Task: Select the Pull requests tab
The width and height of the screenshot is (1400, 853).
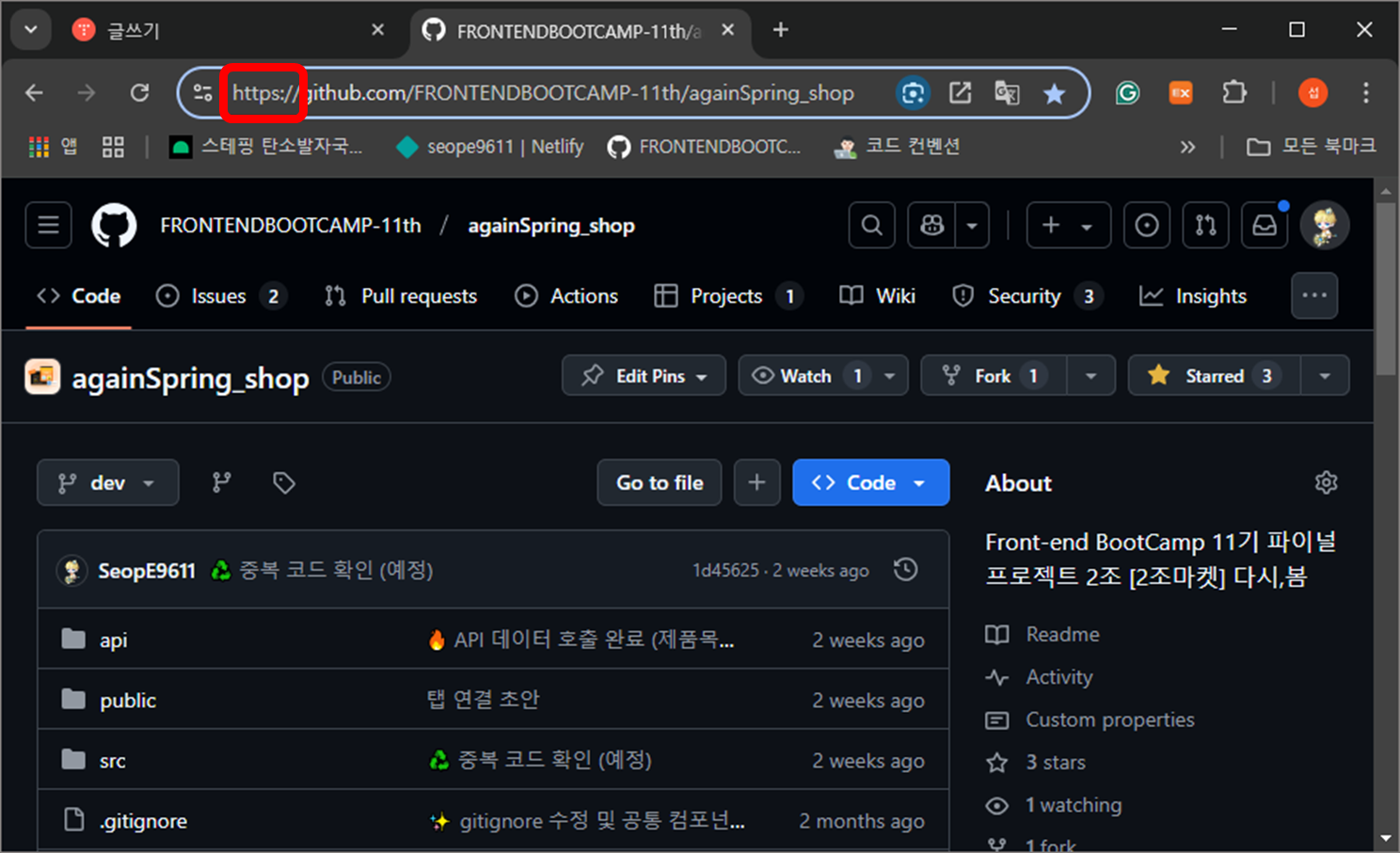Action: click(x=401, y=296)
